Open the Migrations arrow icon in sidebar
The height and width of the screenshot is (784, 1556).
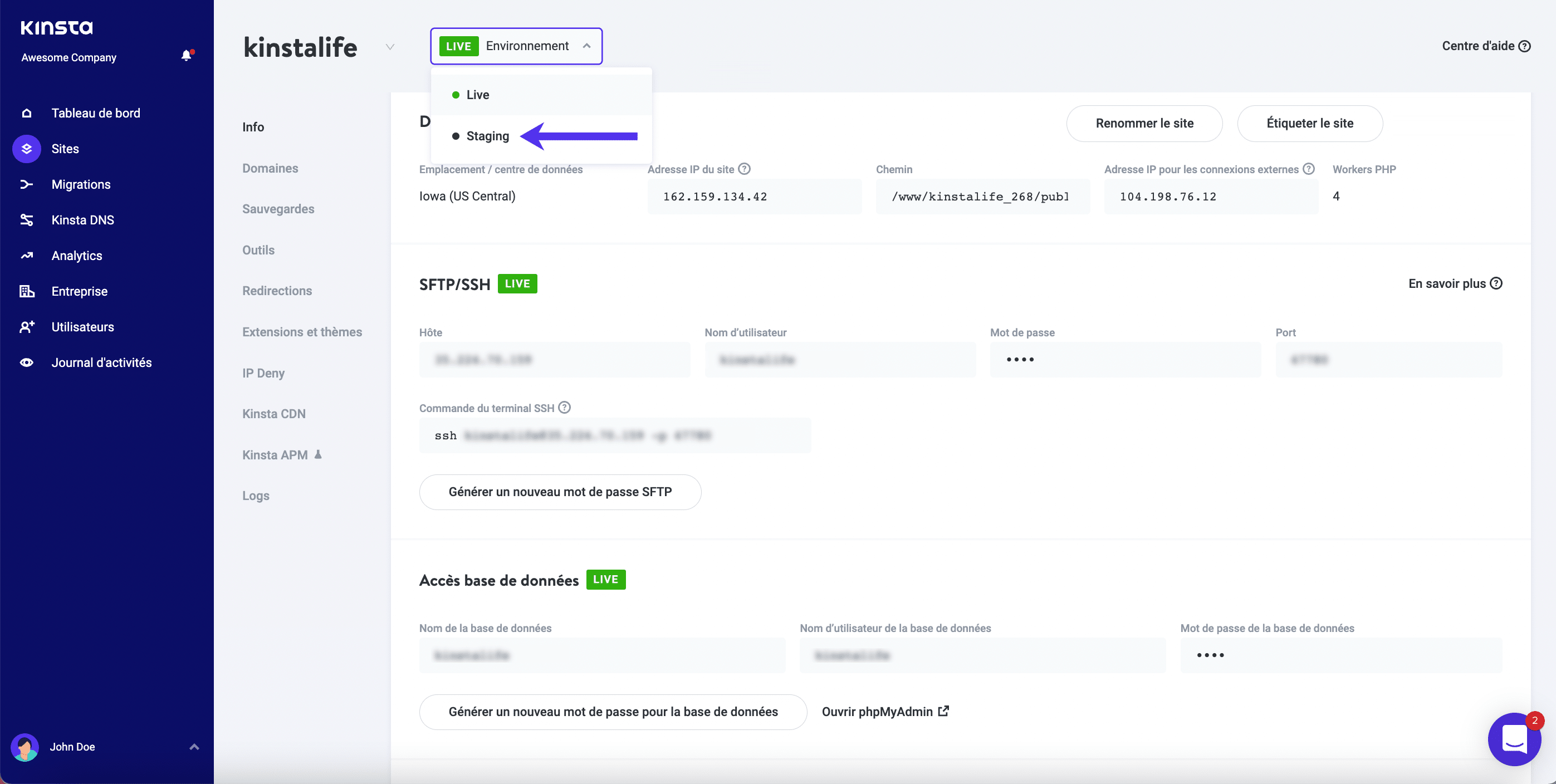click(27, 184)
